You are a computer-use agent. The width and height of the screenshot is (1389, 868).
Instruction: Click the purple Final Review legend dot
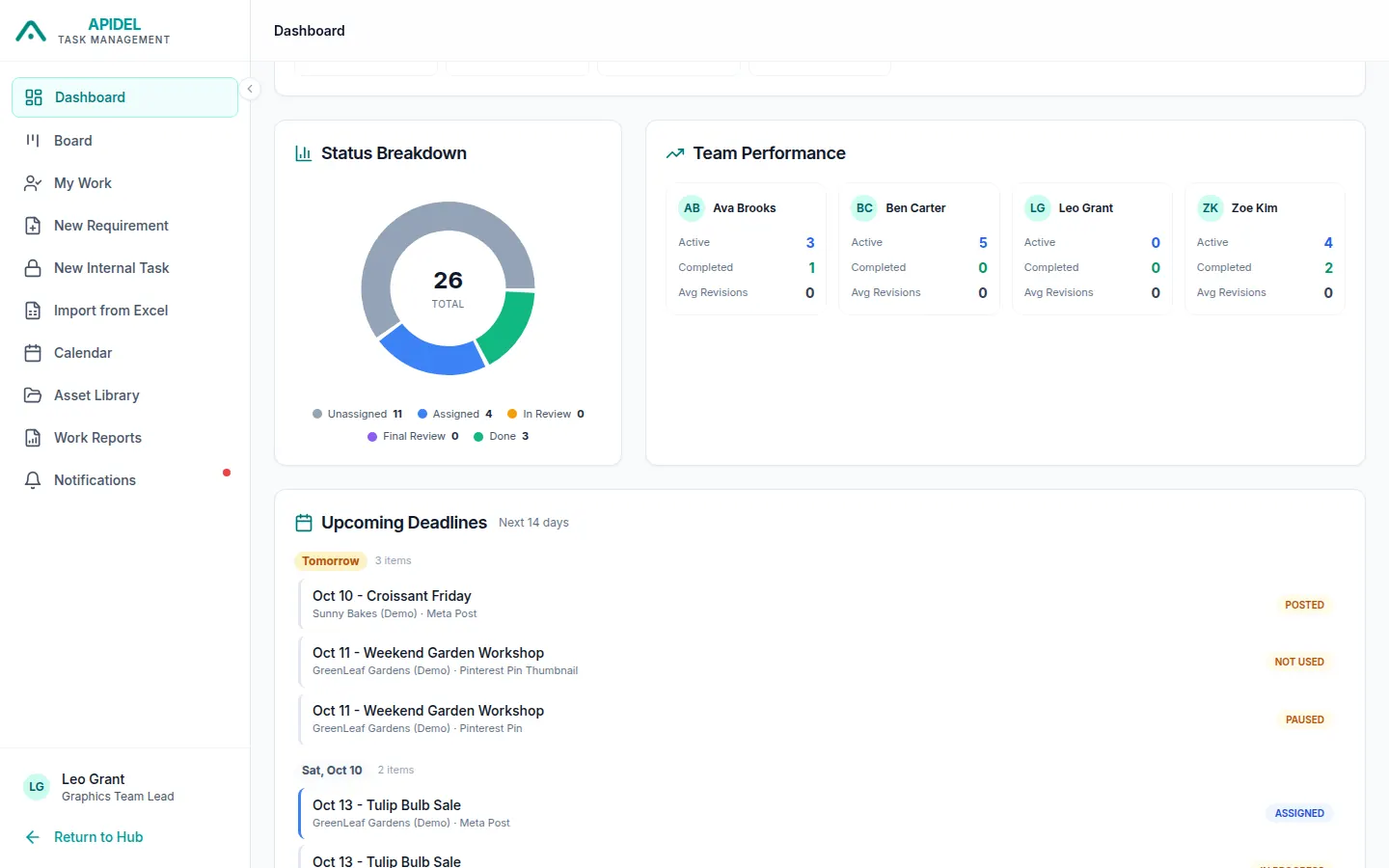(x=372, y=437)
